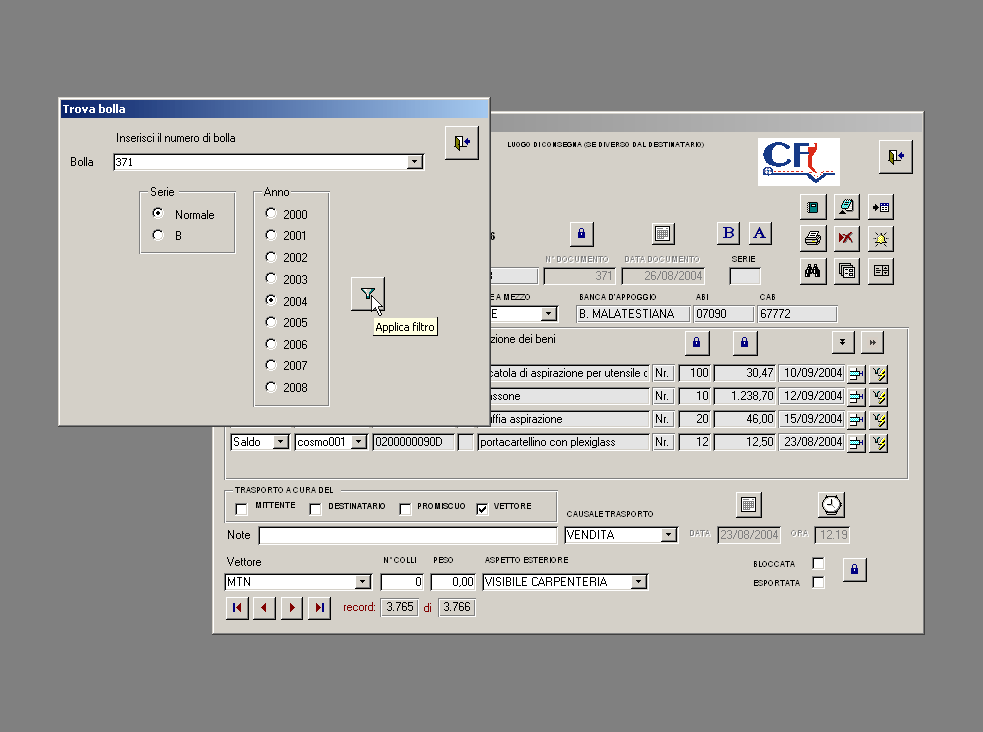The height and width of the screenshot is (732, 983).
Task: Check the Promiscuo checkbox
Action: (405, 509)
